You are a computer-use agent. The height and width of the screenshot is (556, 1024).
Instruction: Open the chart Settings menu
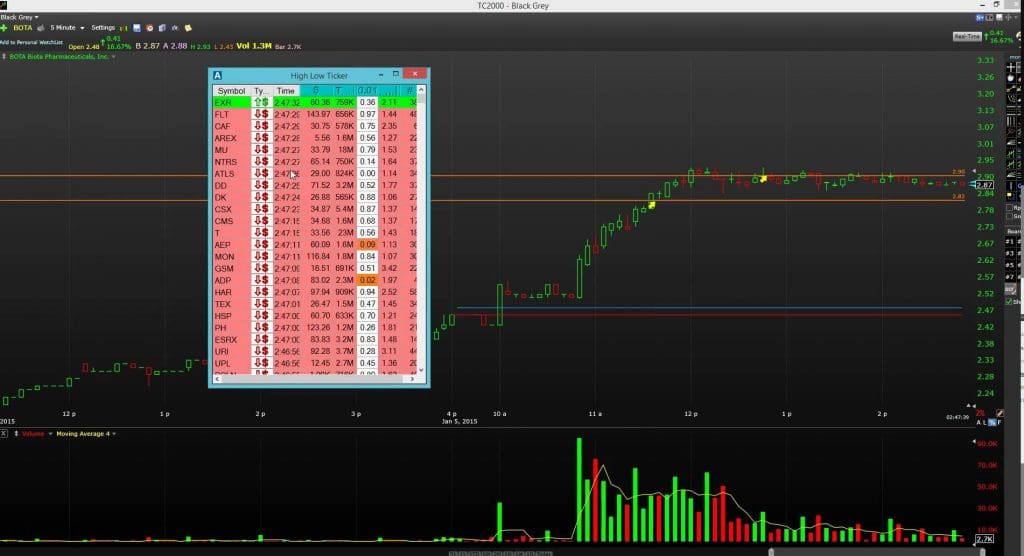pyautogui.click(x=103, y=28)
